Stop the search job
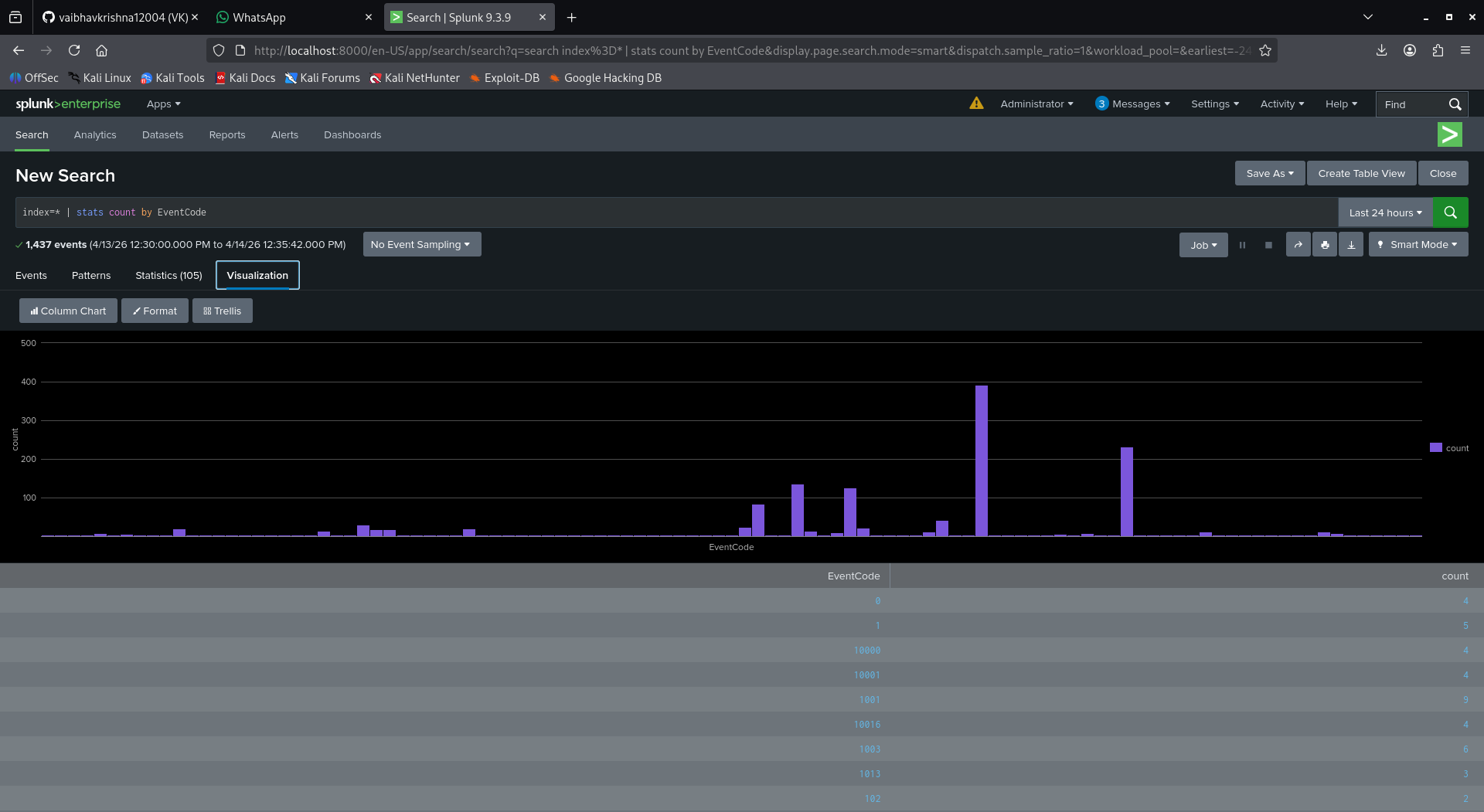The height and width of the screenshot is (812, 1484). [x=1268, y=245]
